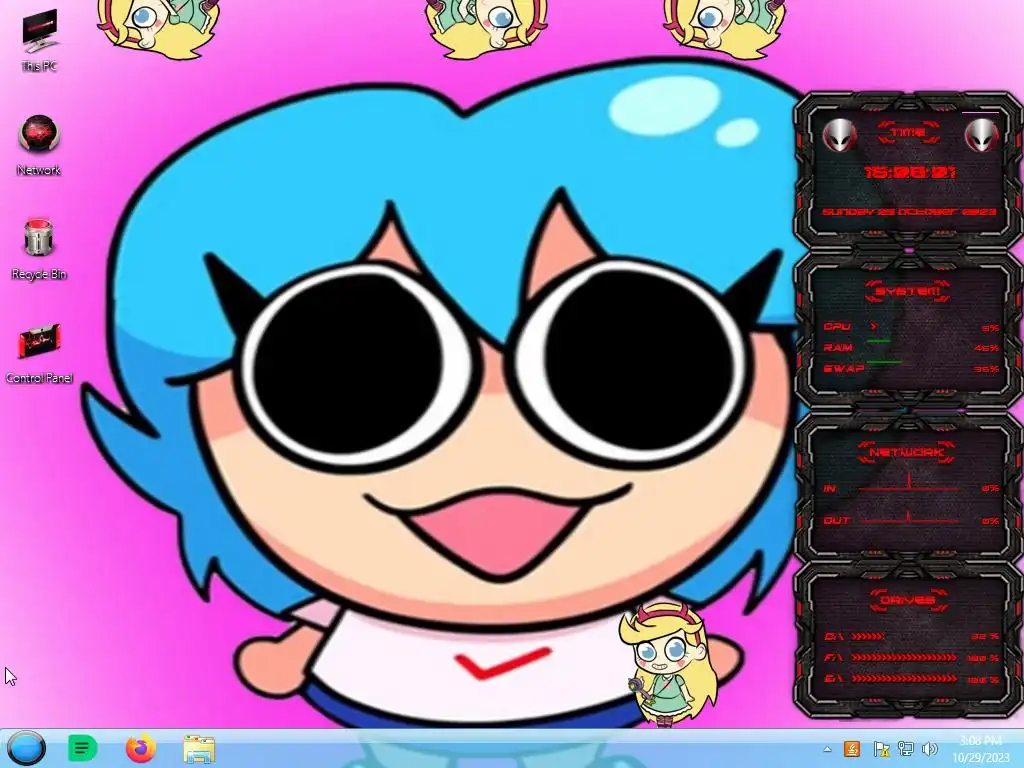Click the taskbar clock showing 3:08 PM

pos(981,749)
